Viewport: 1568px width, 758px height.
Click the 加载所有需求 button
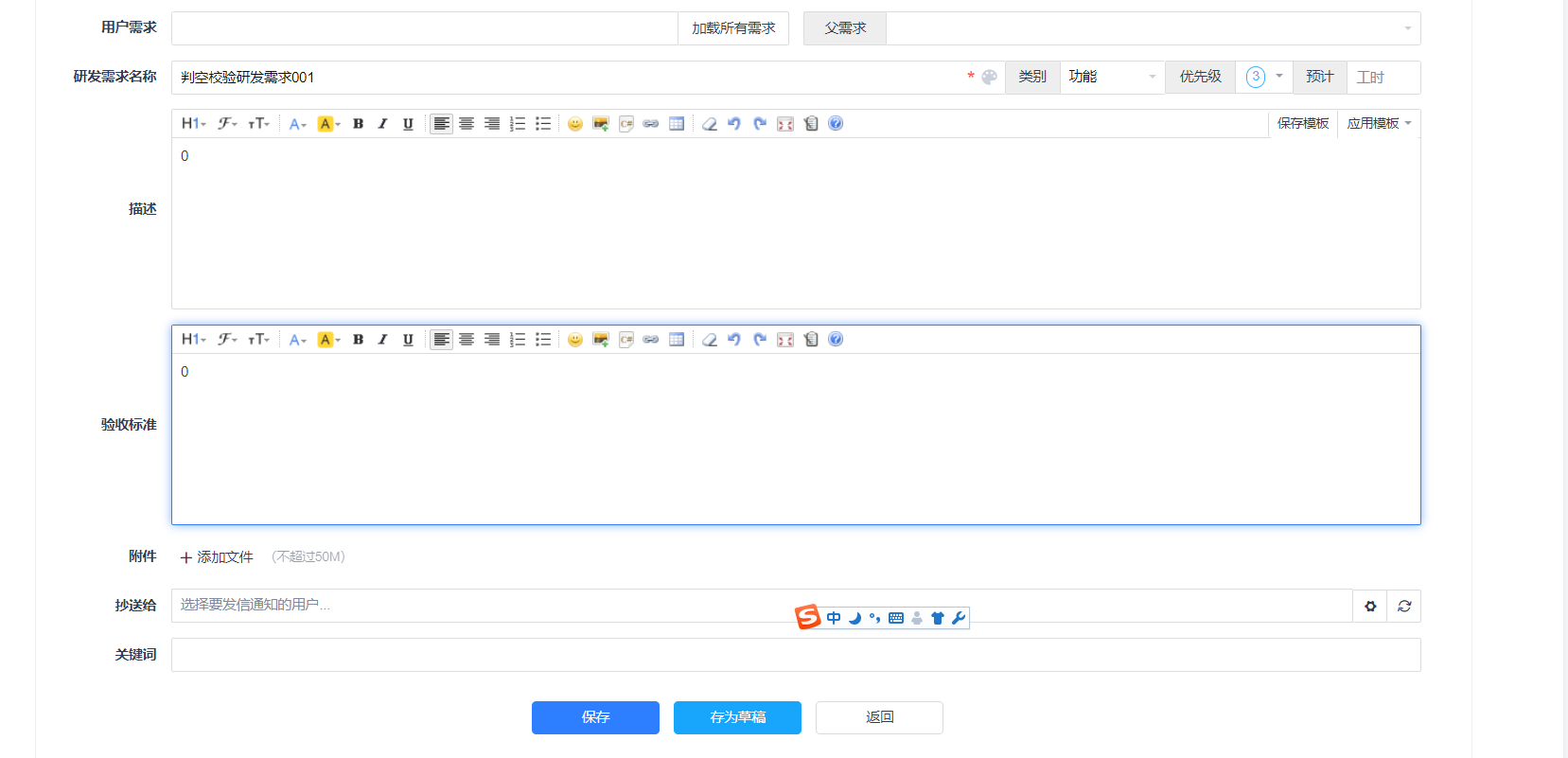733,28
